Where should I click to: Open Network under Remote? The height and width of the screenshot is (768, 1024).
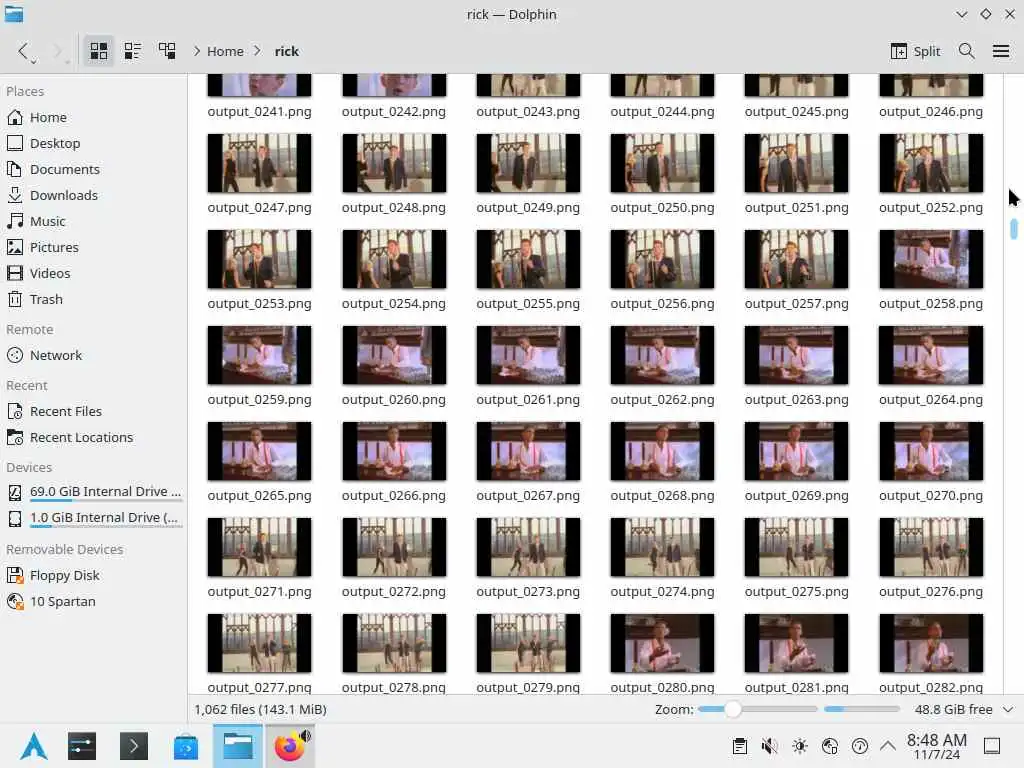(x=93, y=355)
